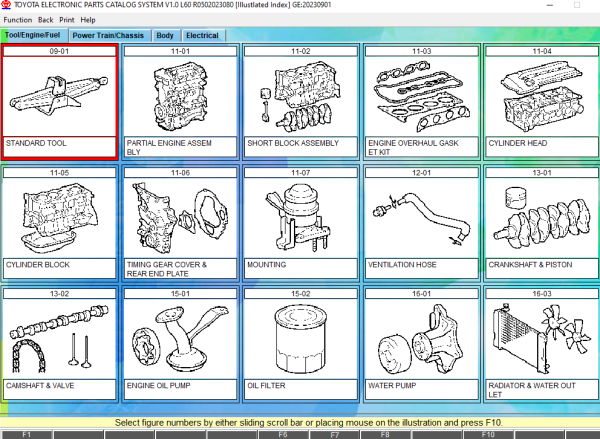Click the SHORT BLOCK ASSEMBLY caption
The height and width of the screenshot is (439, 600).
(301, 147)
